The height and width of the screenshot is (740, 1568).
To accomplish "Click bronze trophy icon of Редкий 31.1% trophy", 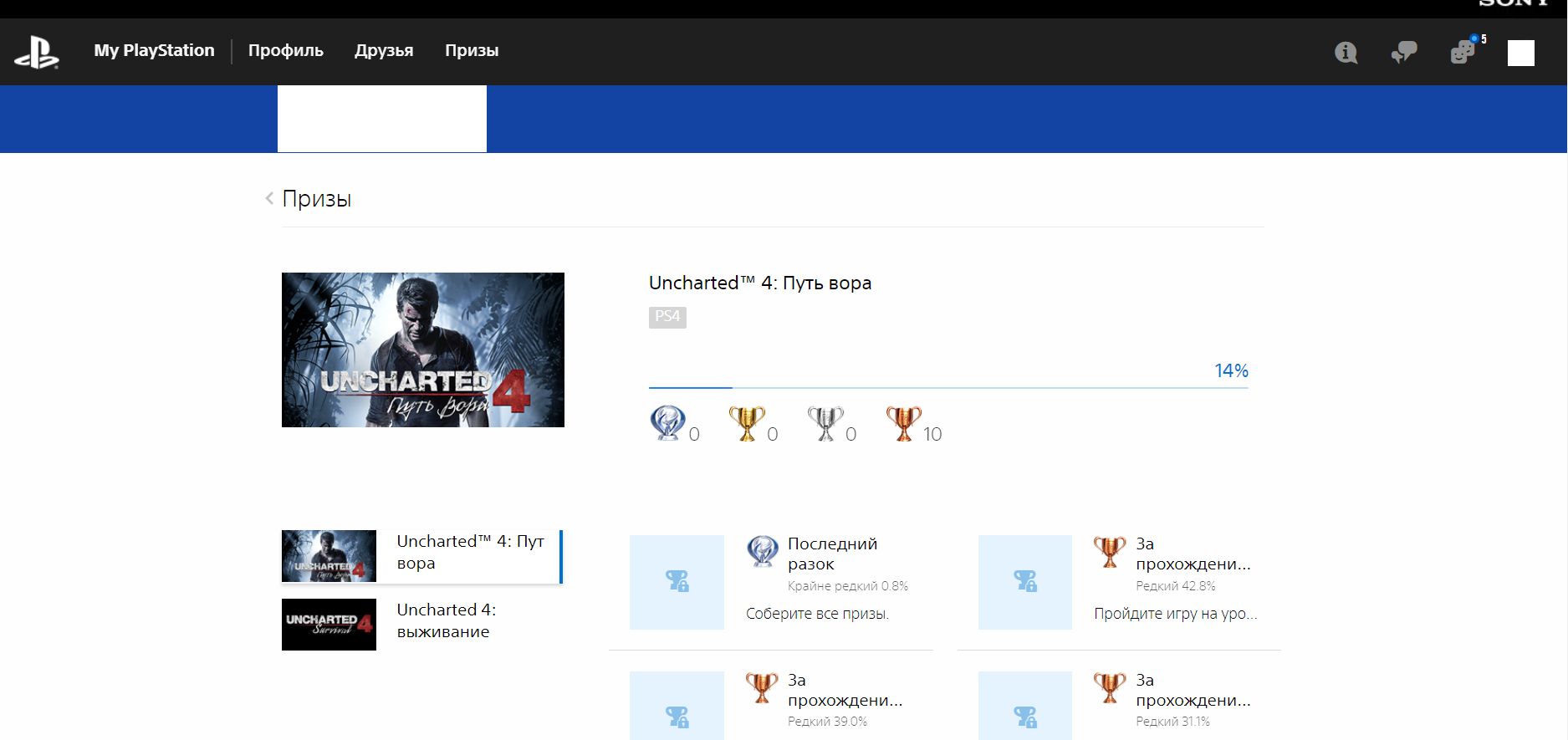I will (1110, 688).
